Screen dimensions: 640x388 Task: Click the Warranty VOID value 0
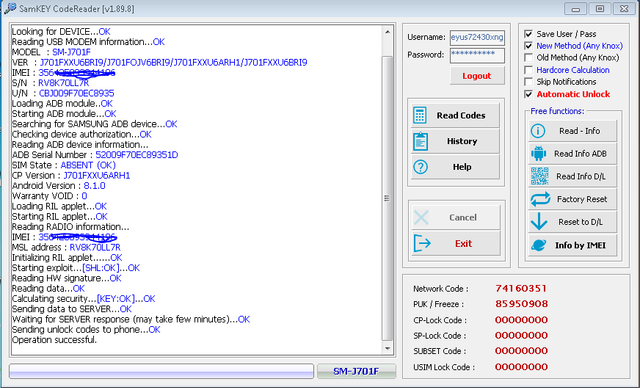point(84,196)
